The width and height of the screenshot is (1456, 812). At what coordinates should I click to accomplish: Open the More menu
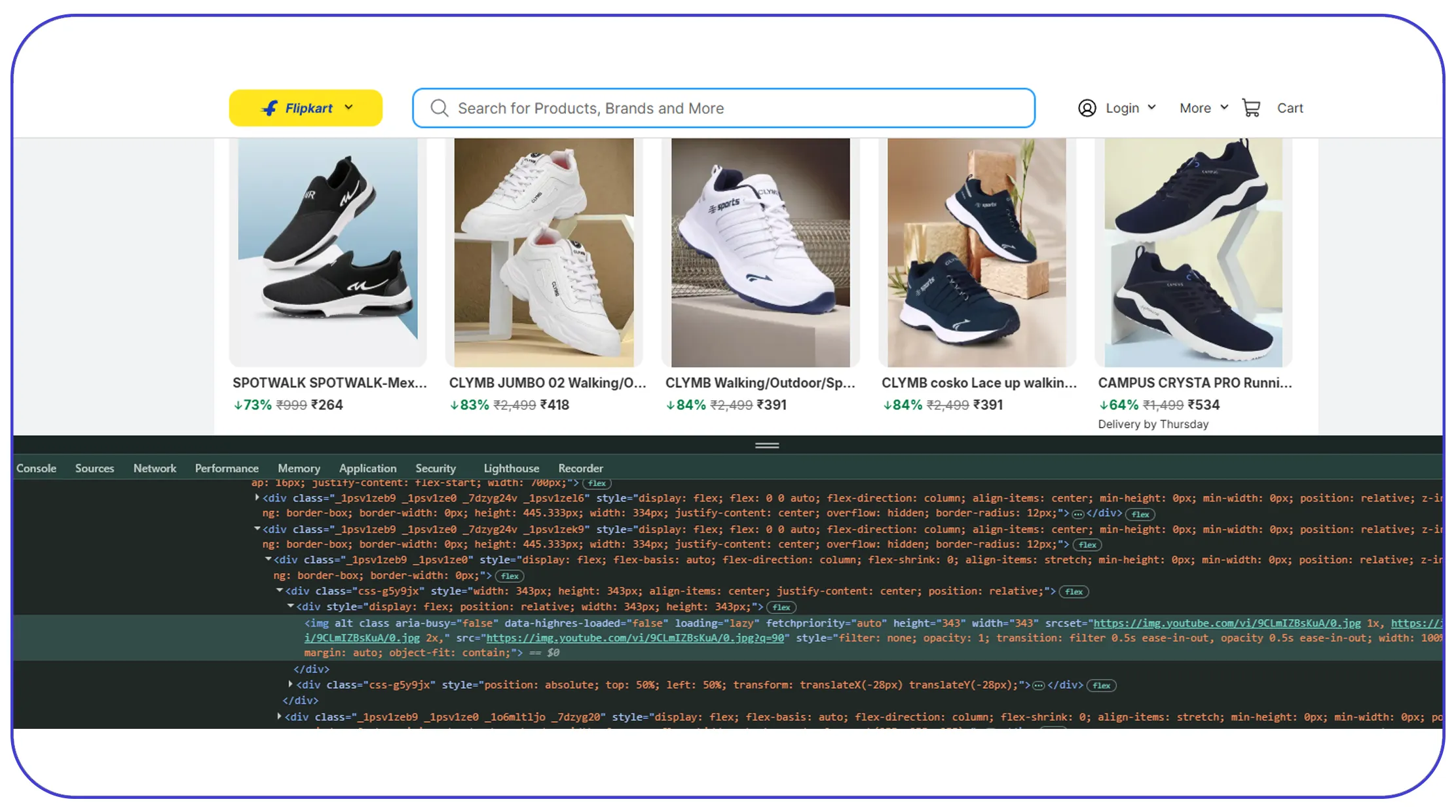1195,108
